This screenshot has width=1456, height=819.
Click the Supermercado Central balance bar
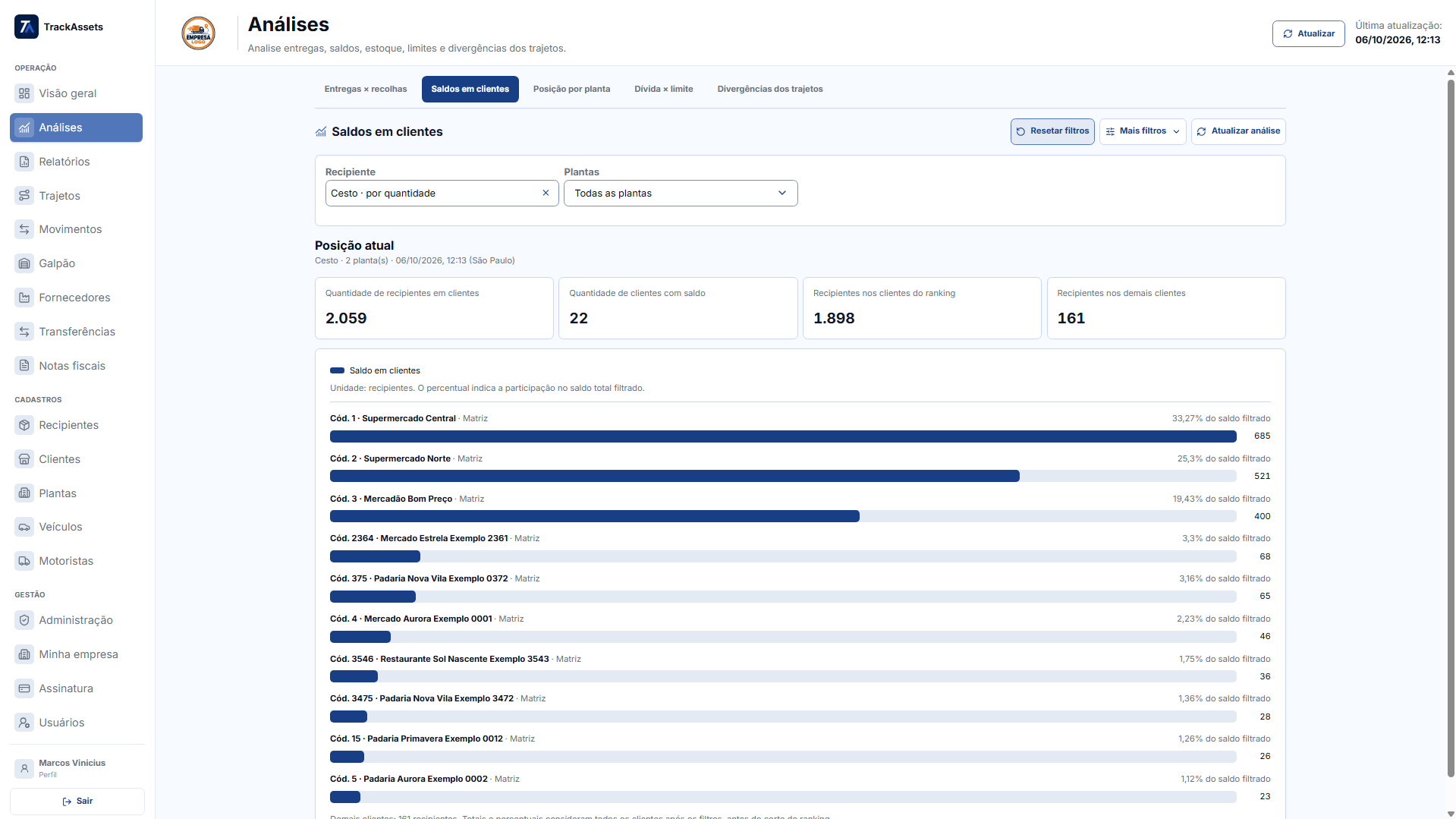tap(783, 436)
